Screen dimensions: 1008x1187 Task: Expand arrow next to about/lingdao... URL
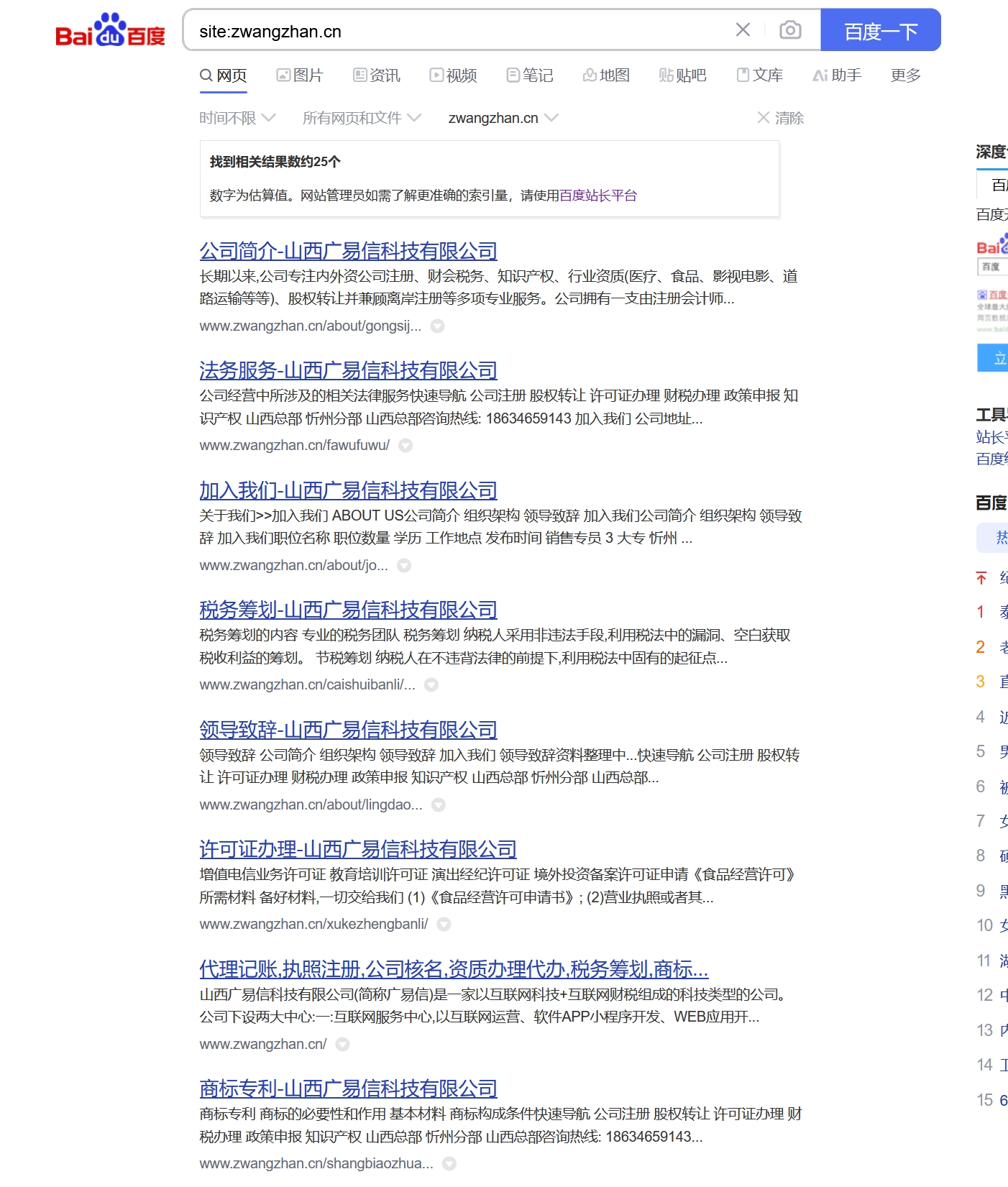[x=439, y=805]
